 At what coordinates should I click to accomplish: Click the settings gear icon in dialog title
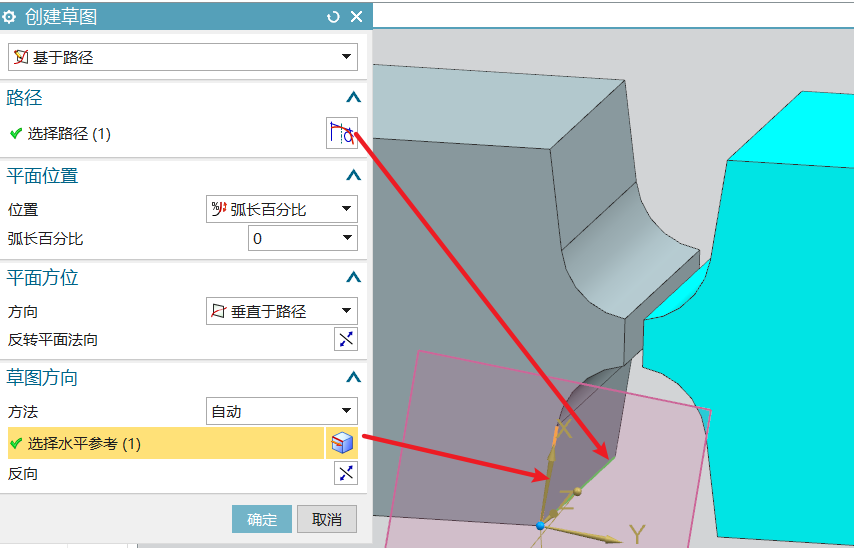tap(9, 16)
